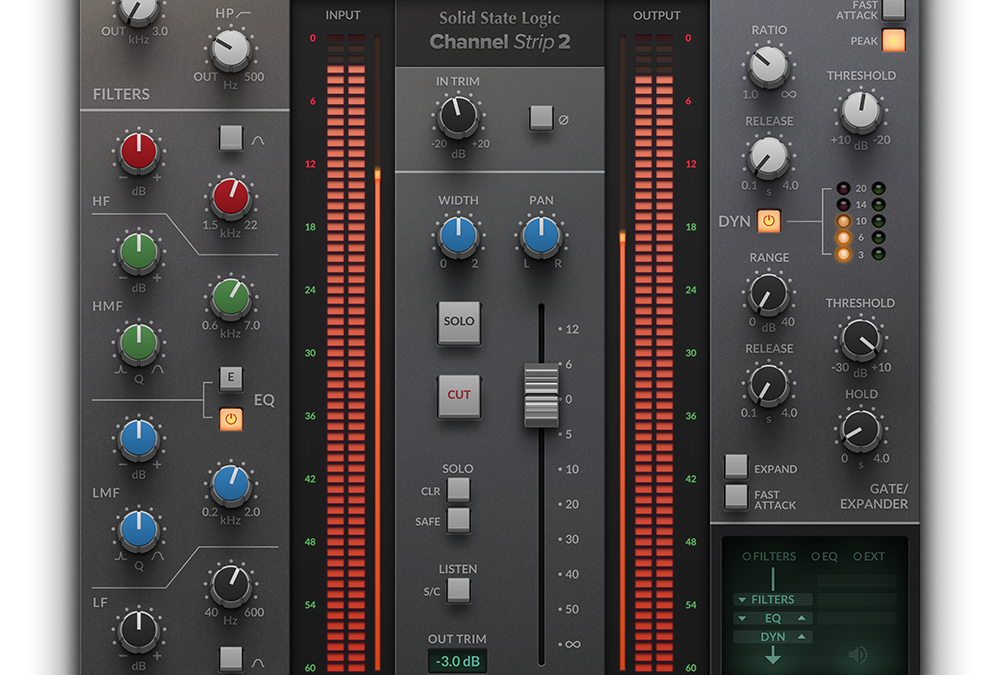Enable the LF bell shape button

click(231, 658)
